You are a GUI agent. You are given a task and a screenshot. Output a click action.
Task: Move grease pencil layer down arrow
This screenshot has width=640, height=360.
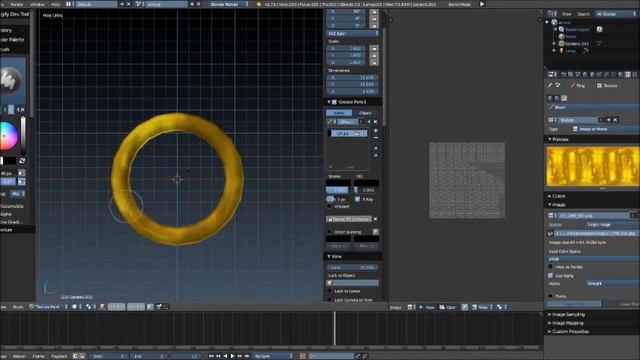coord(376,155)
